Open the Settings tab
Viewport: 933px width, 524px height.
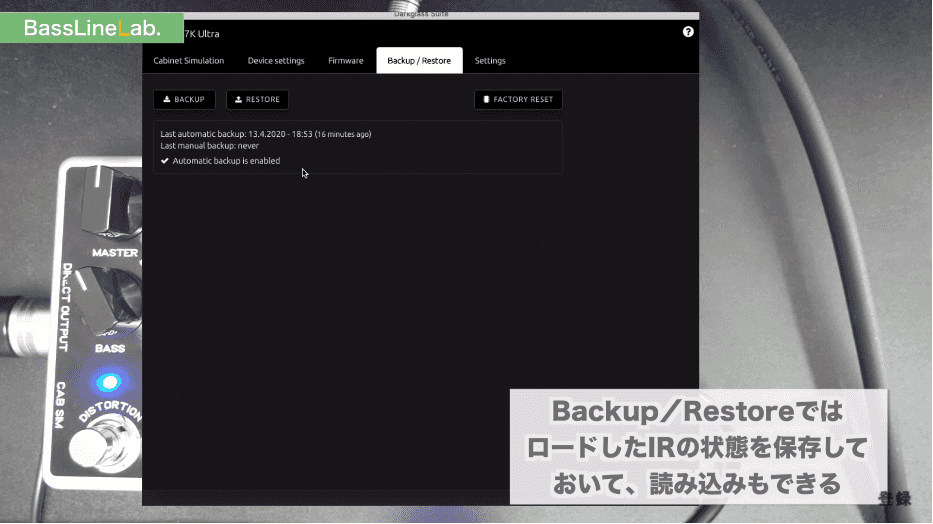(490, 61)
